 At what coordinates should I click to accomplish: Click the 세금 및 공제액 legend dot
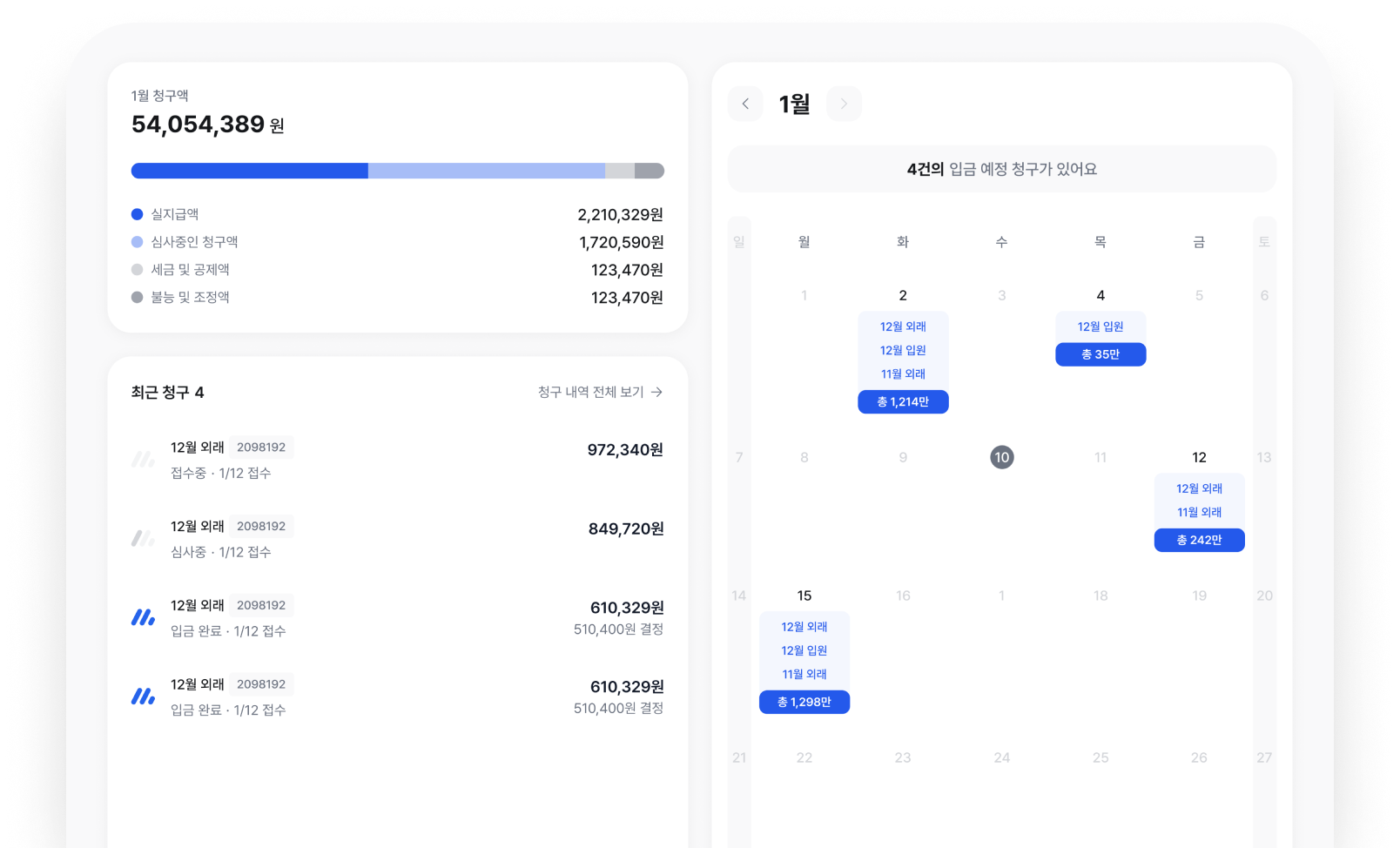137,270
